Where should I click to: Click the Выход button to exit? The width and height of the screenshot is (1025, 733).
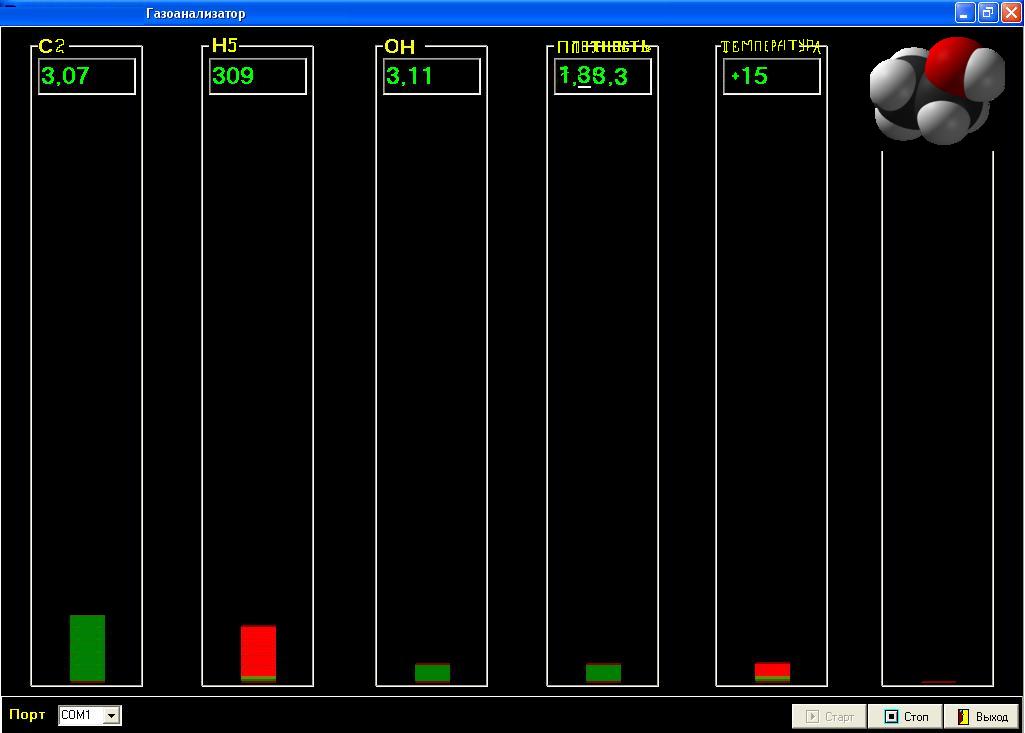tap(982, 717)
